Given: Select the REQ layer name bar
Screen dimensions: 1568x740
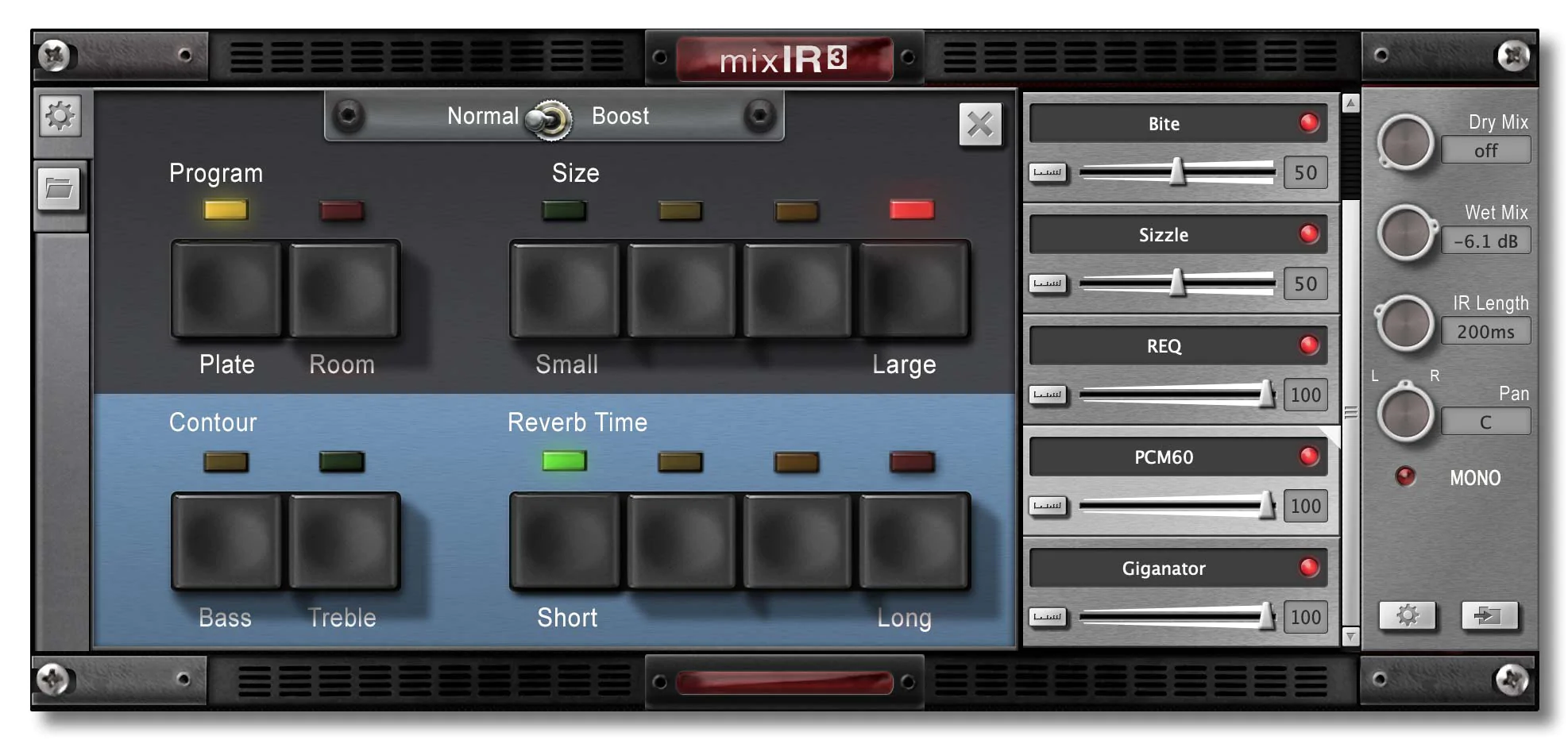Looking at the screenshot, I should click(1178, 345).
